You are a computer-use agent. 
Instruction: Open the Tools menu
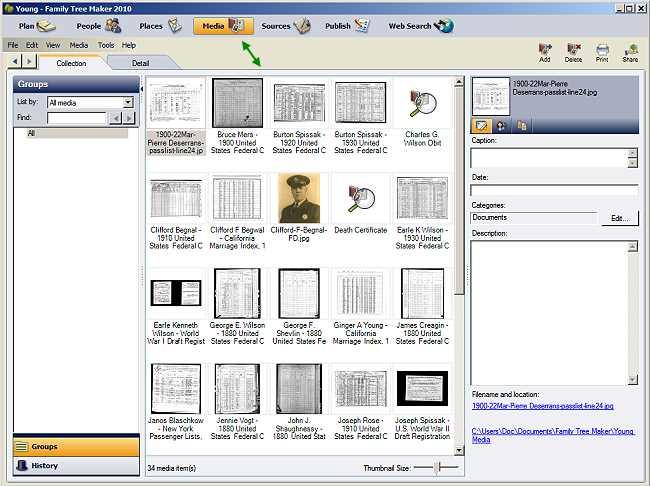106,45
